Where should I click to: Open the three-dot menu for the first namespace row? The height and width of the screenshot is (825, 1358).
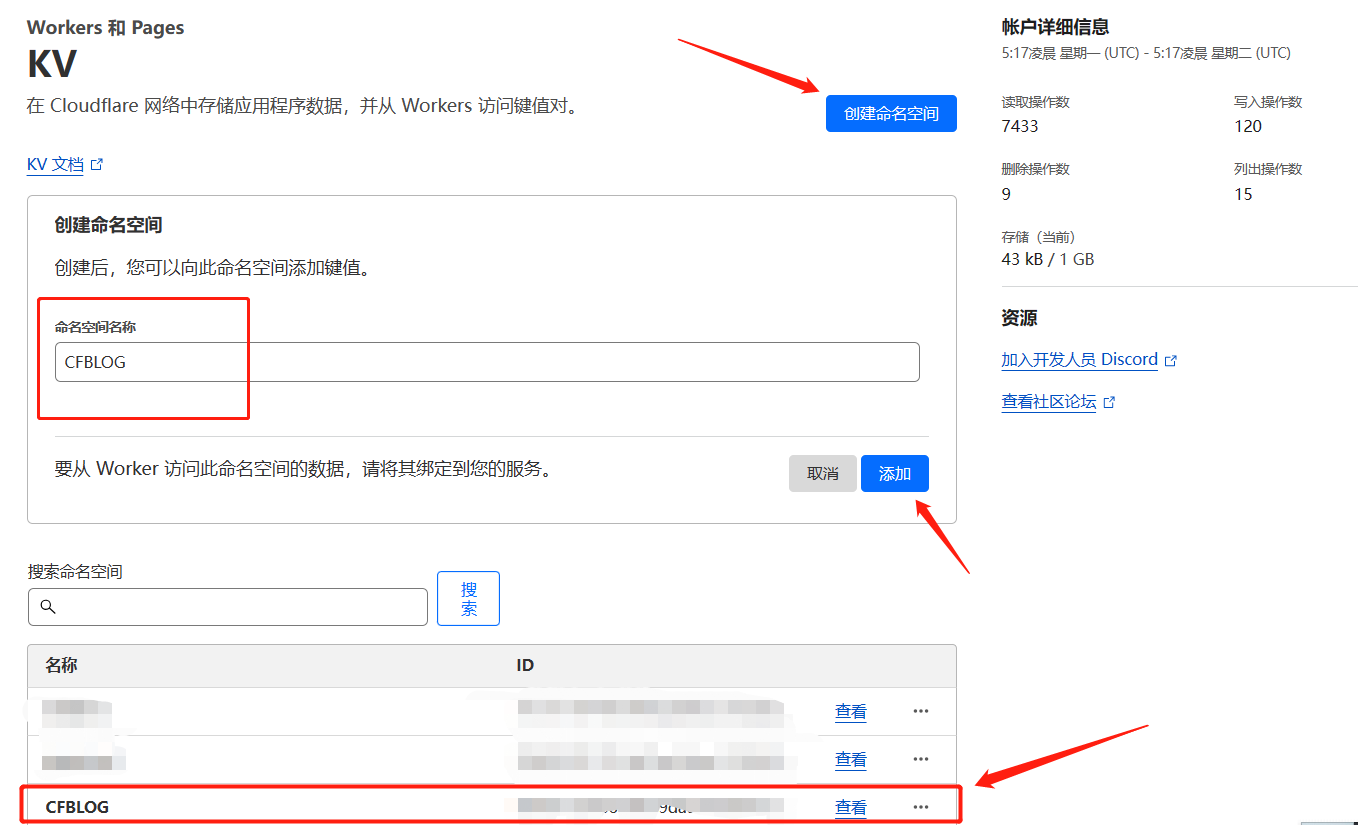(921, 712)
